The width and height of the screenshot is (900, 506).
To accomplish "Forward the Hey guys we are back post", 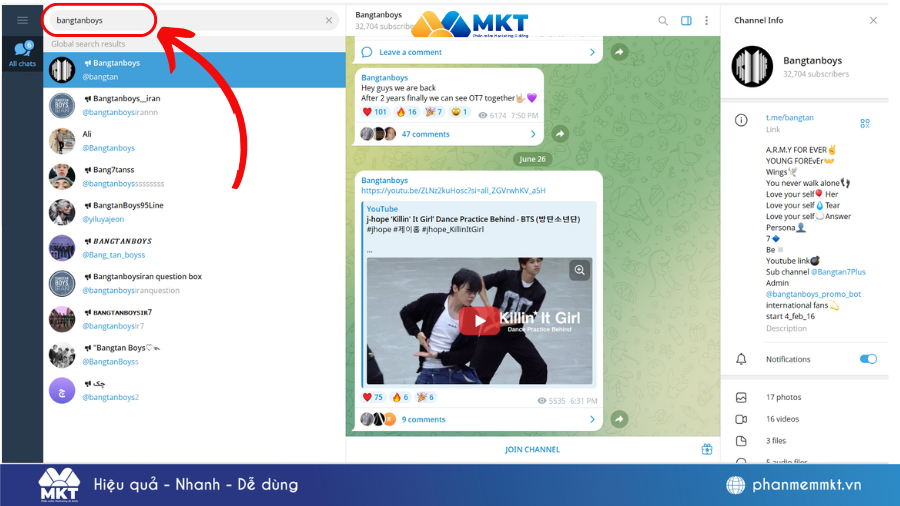I will click(560, 134).
